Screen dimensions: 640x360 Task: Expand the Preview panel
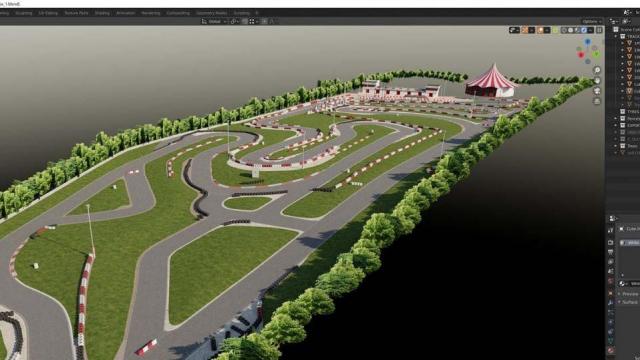[629, 294]
